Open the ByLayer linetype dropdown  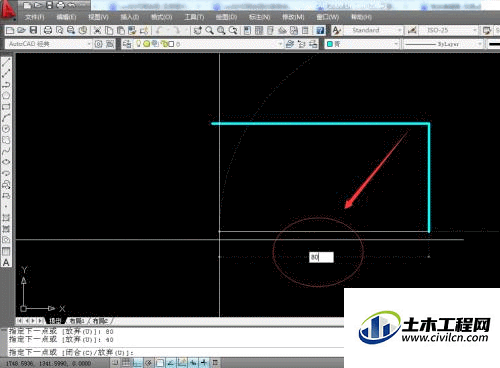pos(443,44)
